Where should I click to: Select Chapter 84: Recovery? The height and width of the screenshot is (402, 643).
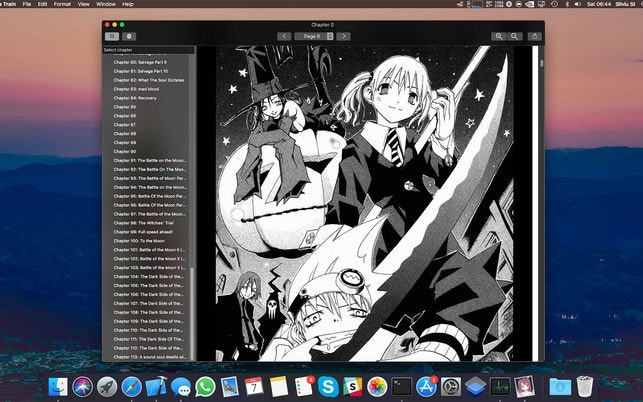pyautogui.click(x=135, y=98)
